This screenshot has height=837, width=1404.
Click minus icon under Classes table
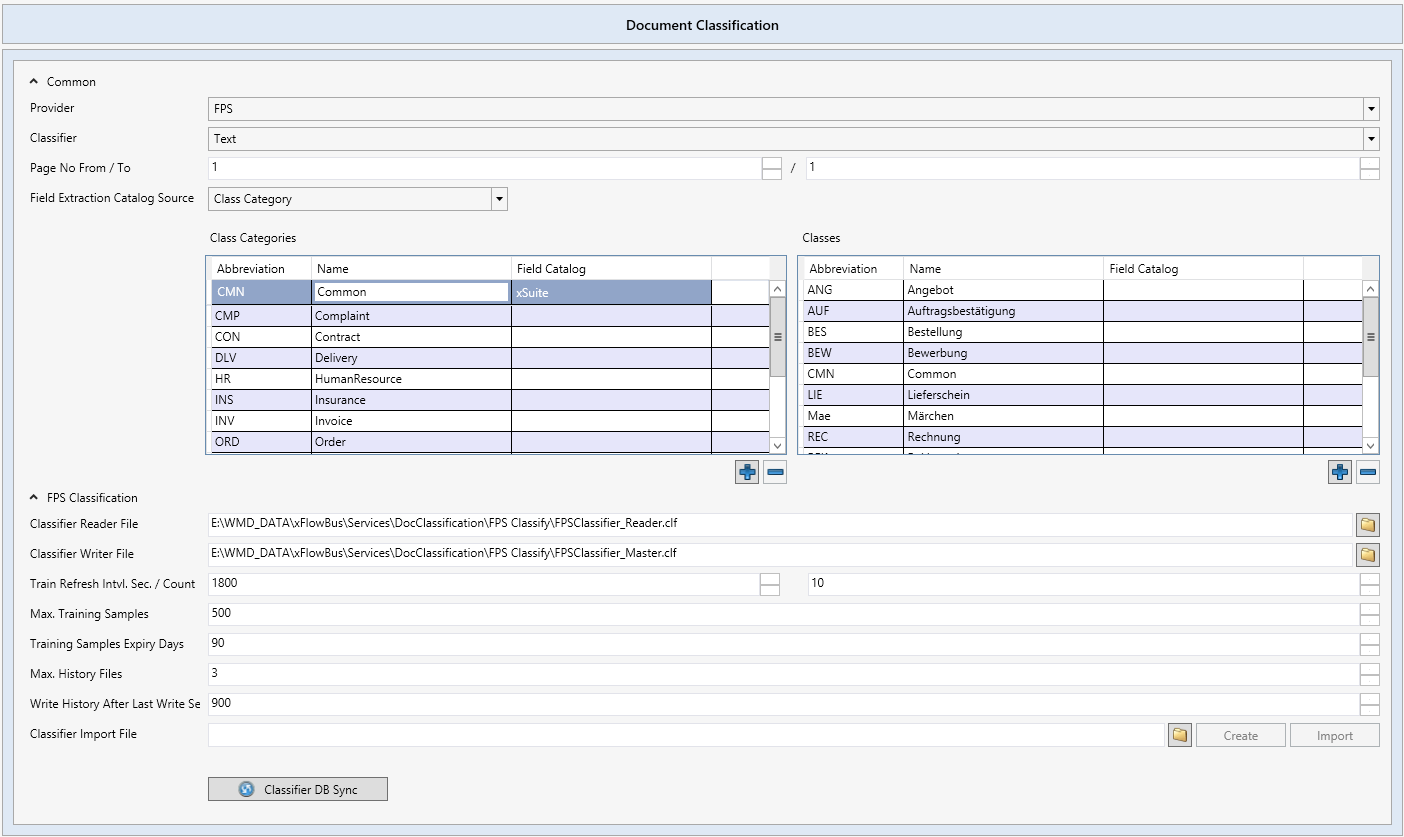click(x=1368, y=472)
